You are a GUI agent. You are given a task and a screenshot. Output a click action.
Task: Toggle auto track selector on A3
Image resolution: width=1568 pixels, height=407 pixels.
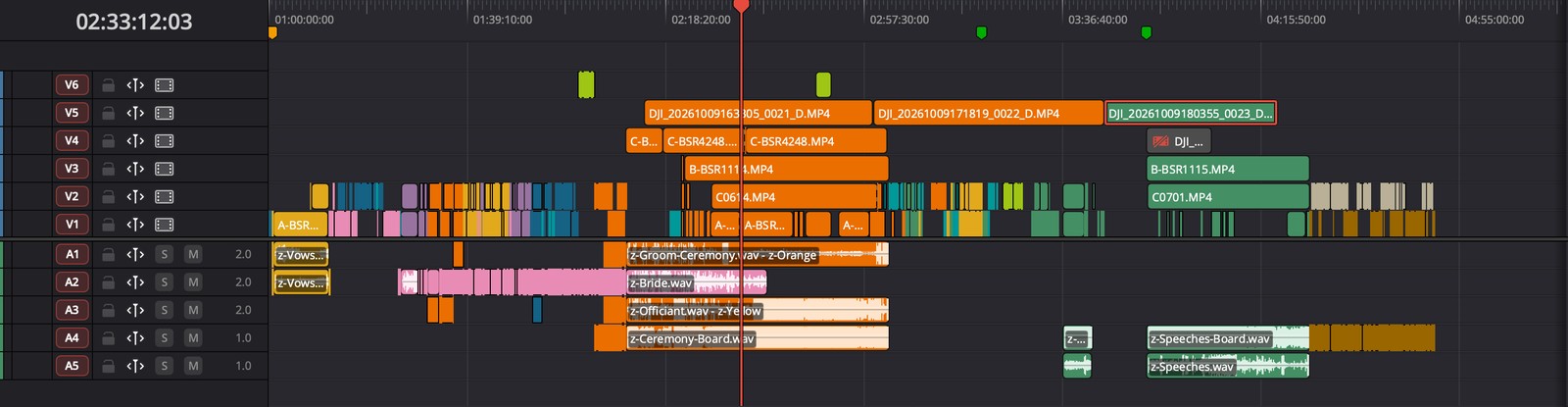135,310
